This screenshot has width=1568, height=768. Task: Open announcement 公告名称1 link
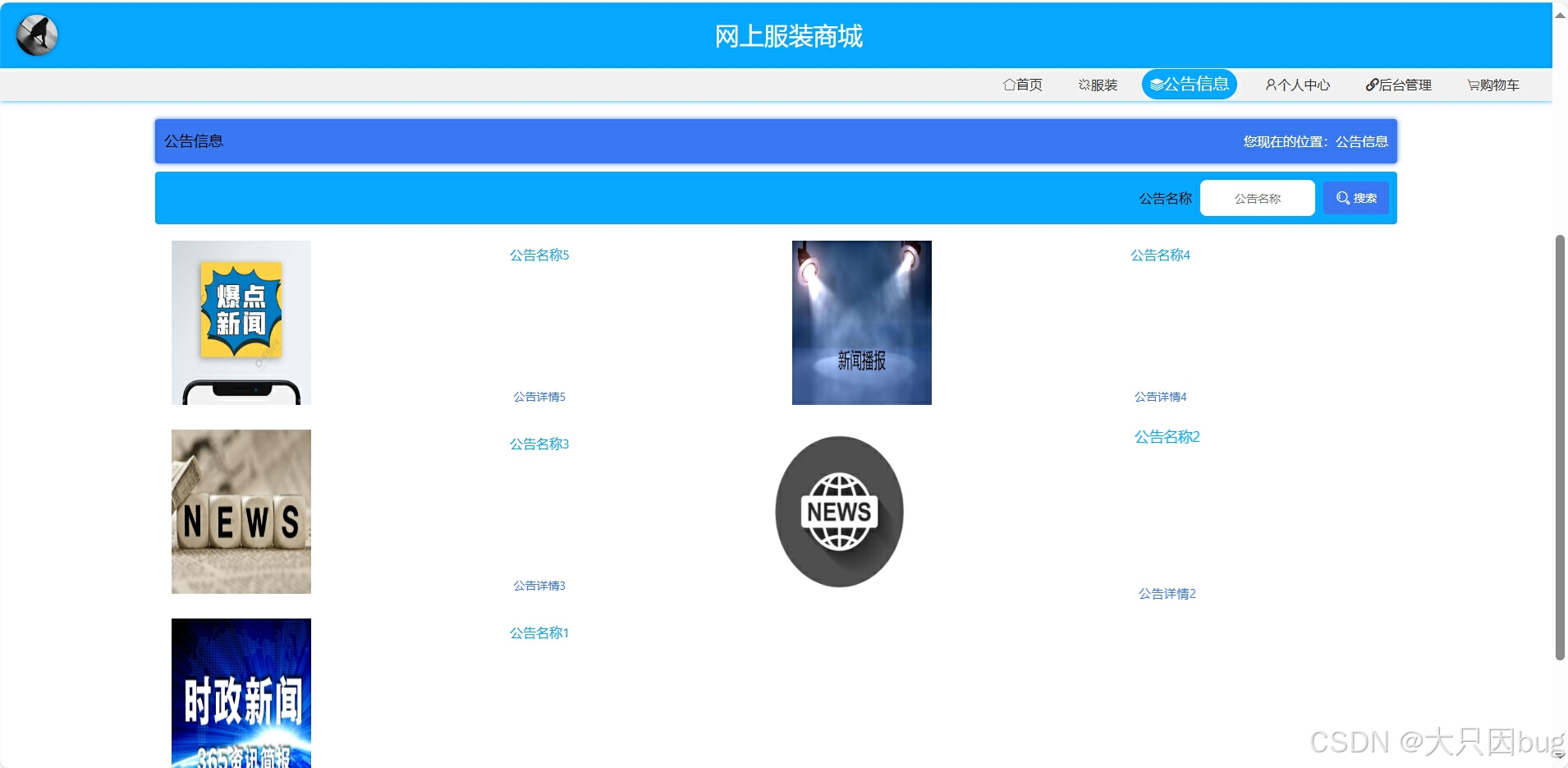539,632
